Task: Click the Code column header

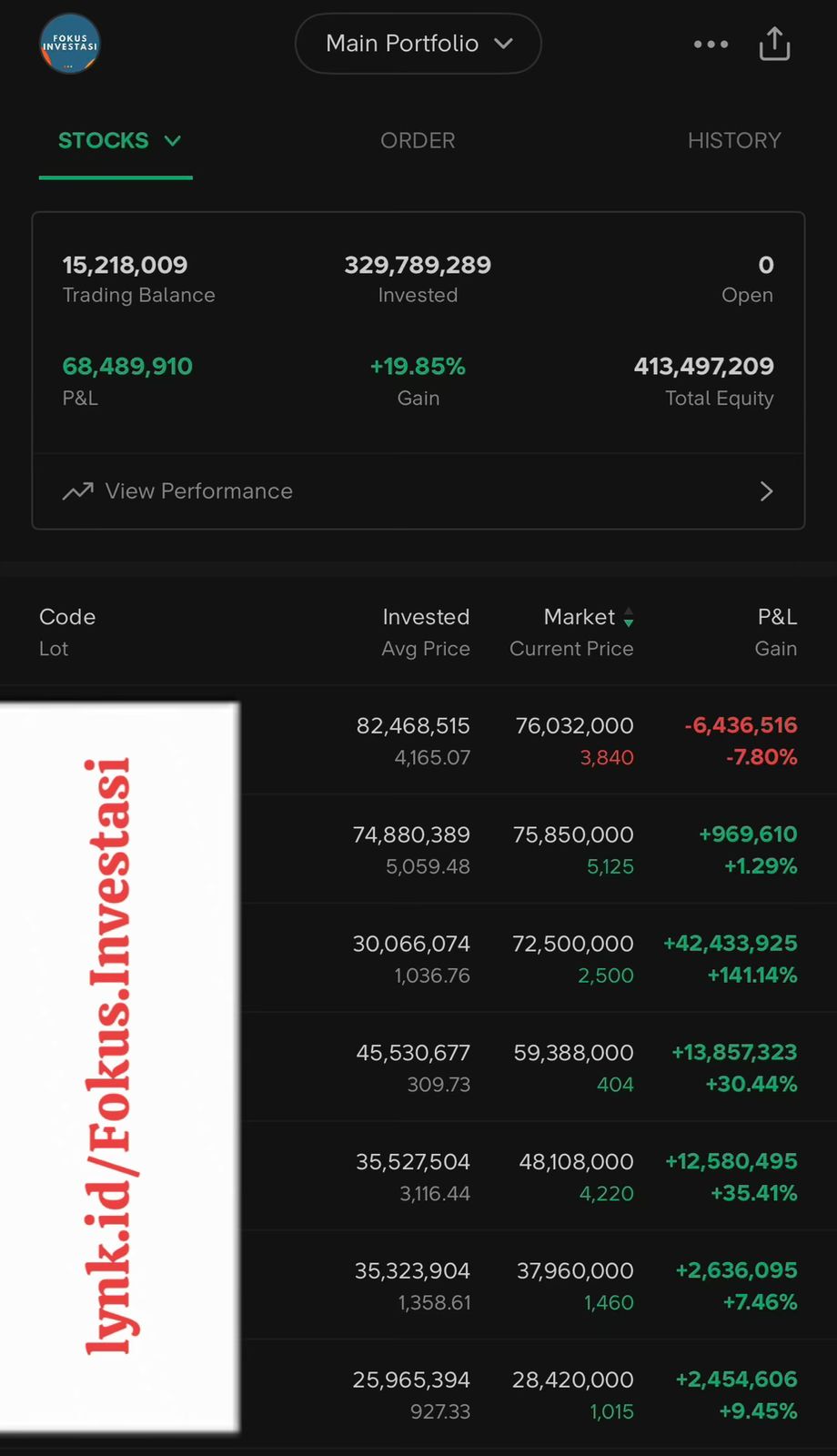Action: coord(67,617)
